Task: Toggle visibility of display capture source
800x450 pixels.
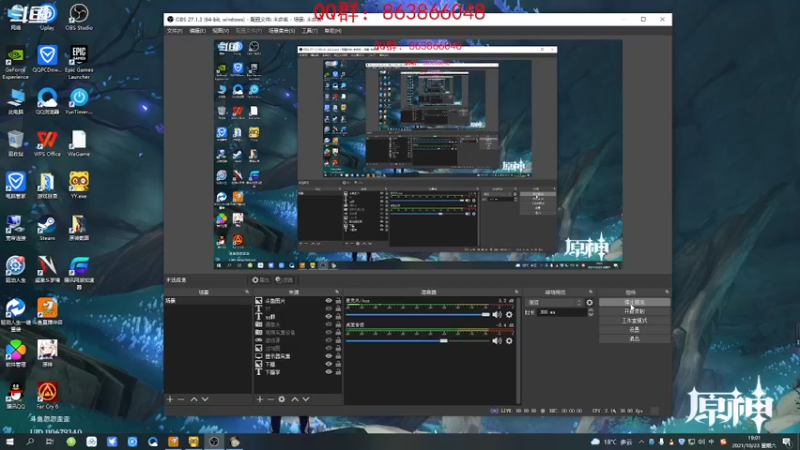Action: click(x=329, y=356)
